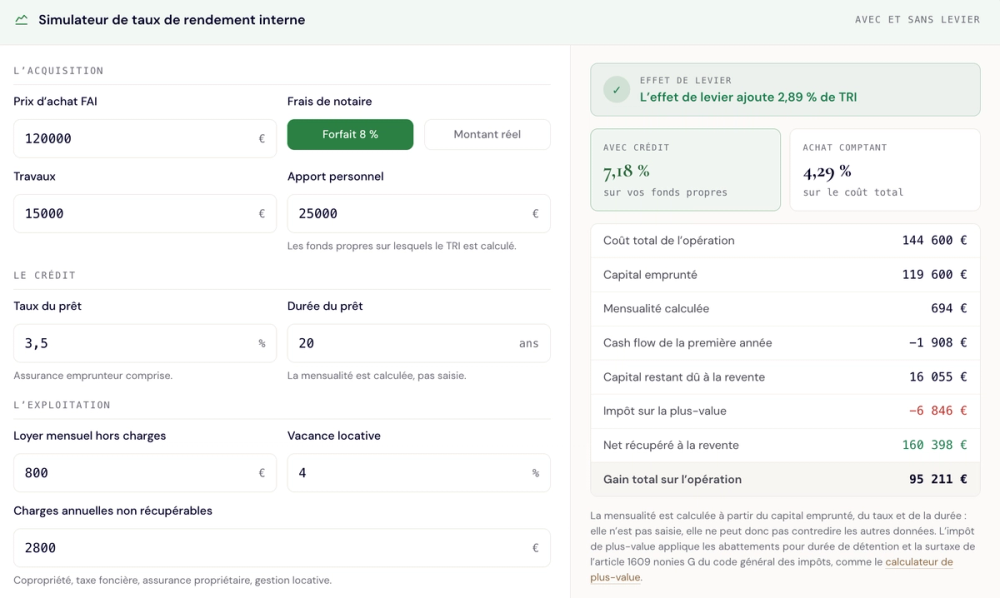Click the 119 600 € capital emprunté value
The height and width of the screenshot is (598, 1000).
tap(934, 274)
